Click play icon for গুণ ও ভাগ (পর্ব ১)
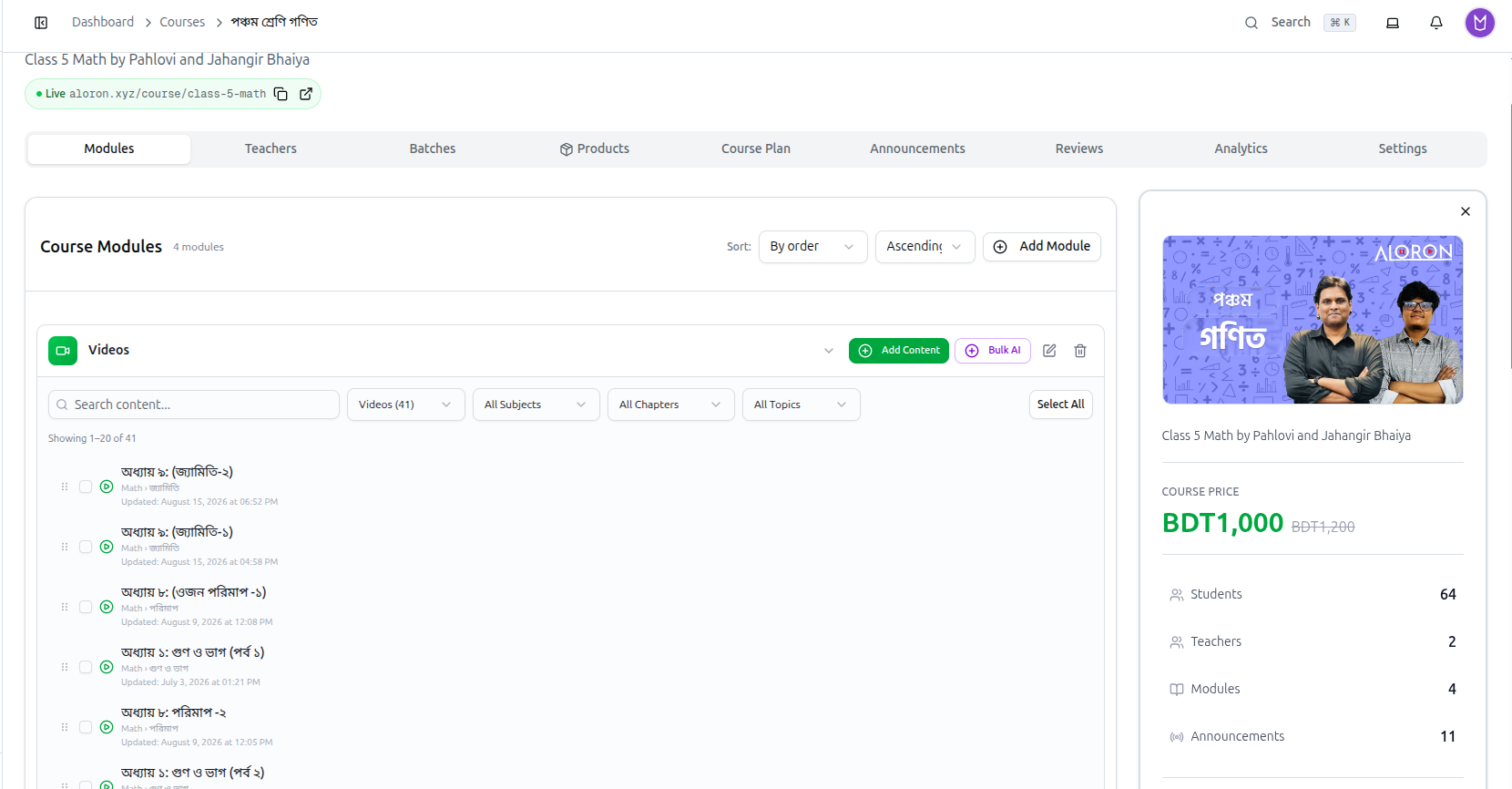The image size is (1512, 789). pos(107,667)
